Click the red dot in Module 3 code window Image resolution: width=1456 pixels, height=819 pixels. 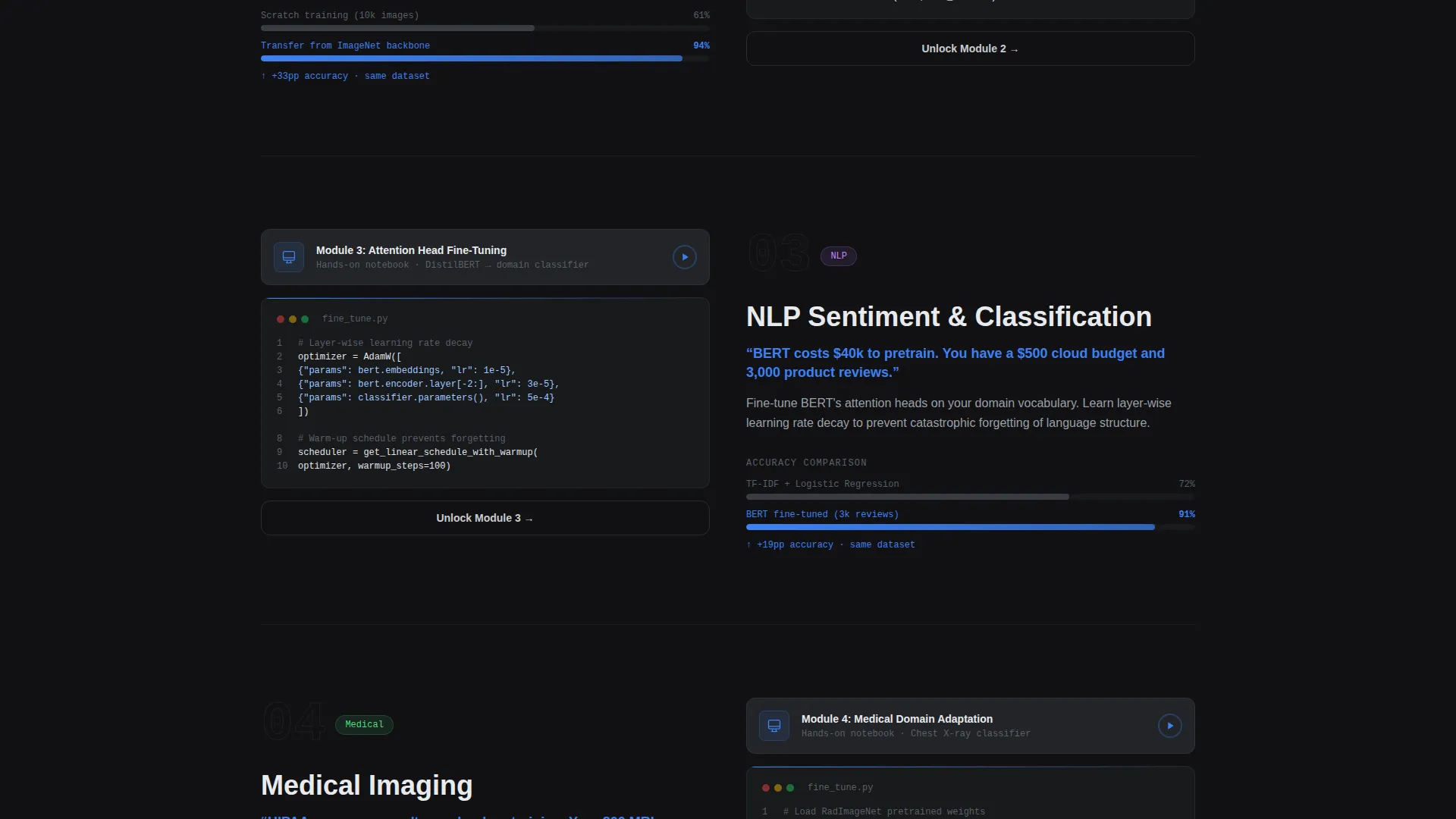click(x=281, y=319)
